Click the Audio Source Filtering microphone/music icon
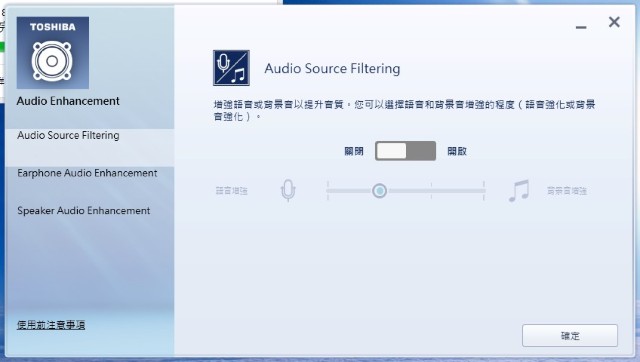 pyautogui.click(x=231, y=68)
